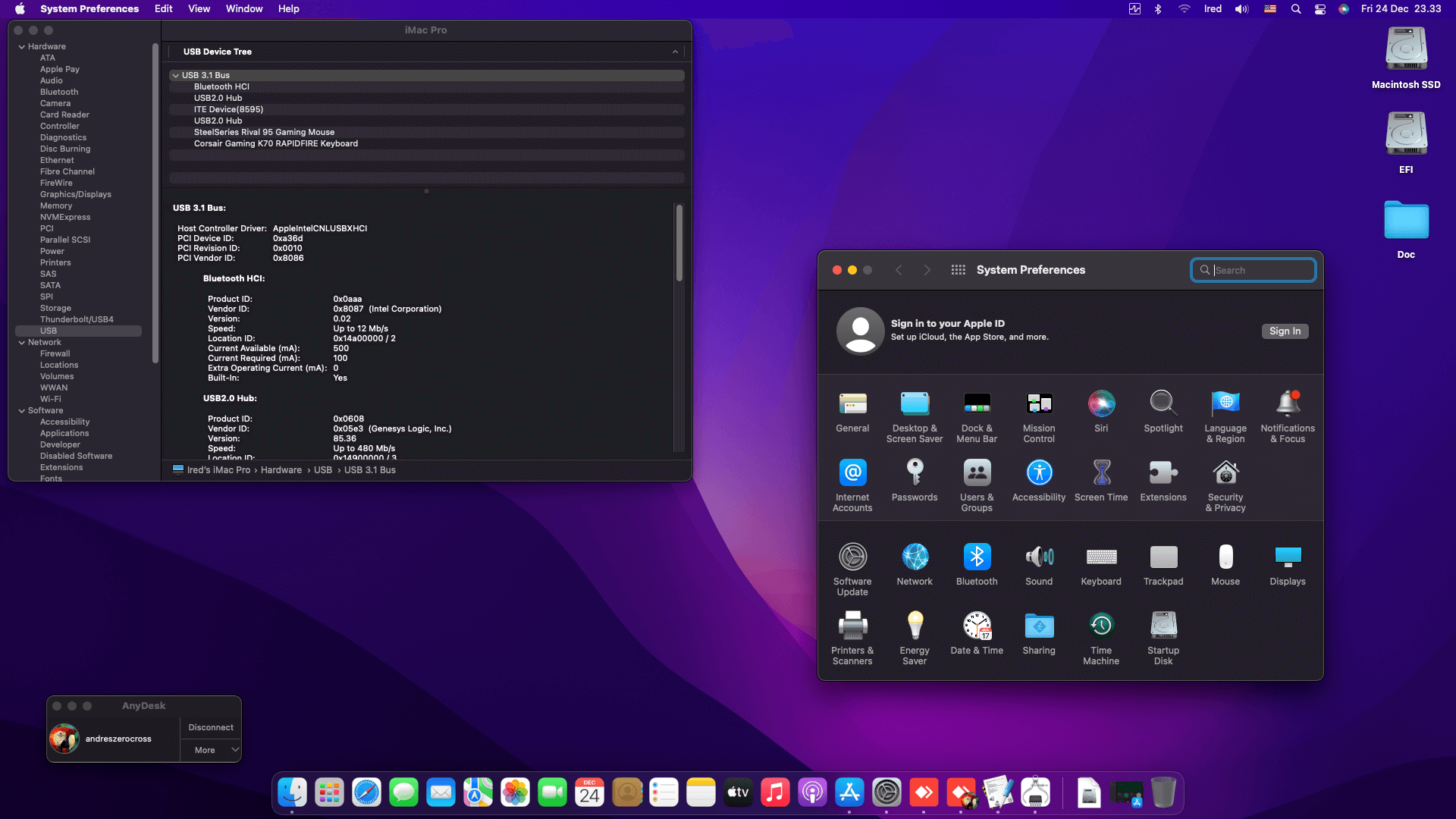Open Printers & Scanners preferences

point(852,639)
